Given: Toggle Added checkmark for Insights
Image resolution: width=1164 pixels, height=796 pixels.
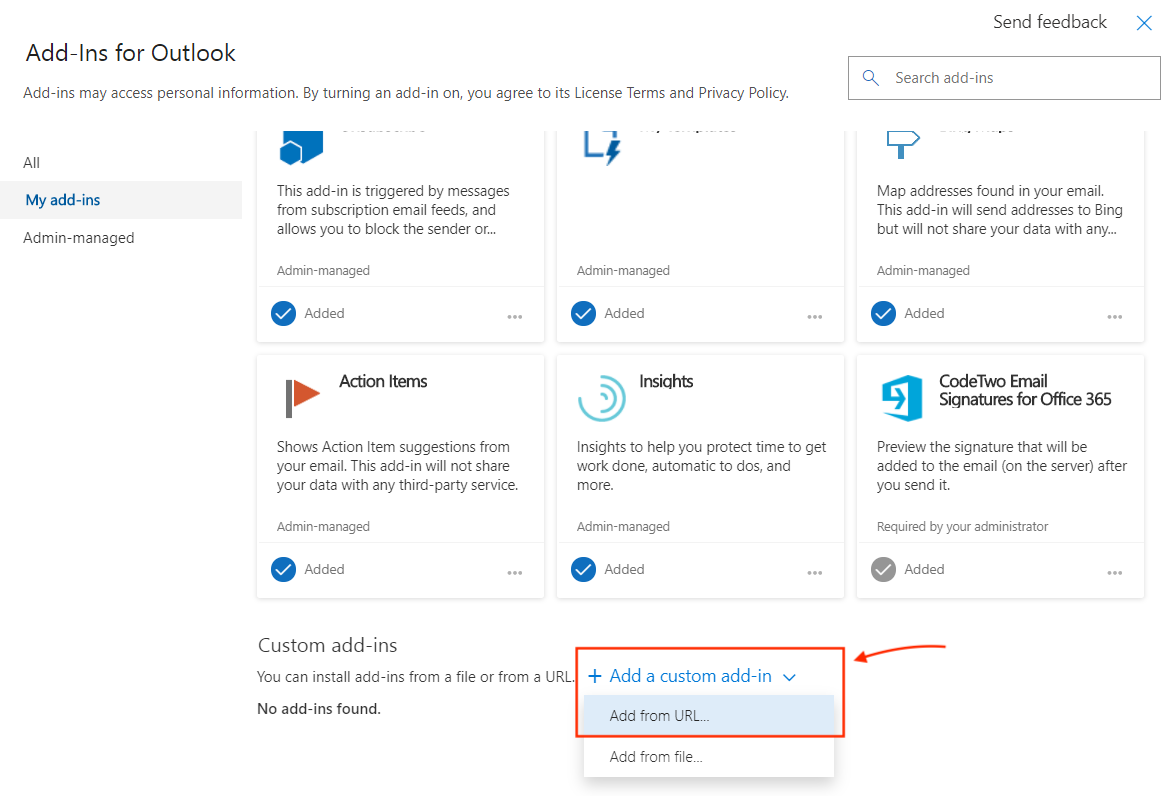Looking at the screenshot, I should (583, 570).
